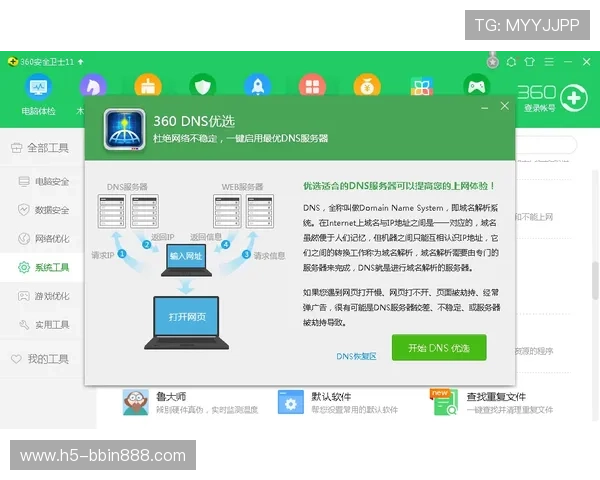Click the tool search field behind dialog
The height and width of the screenshot is (480, 600).
(x=546, y=145)
